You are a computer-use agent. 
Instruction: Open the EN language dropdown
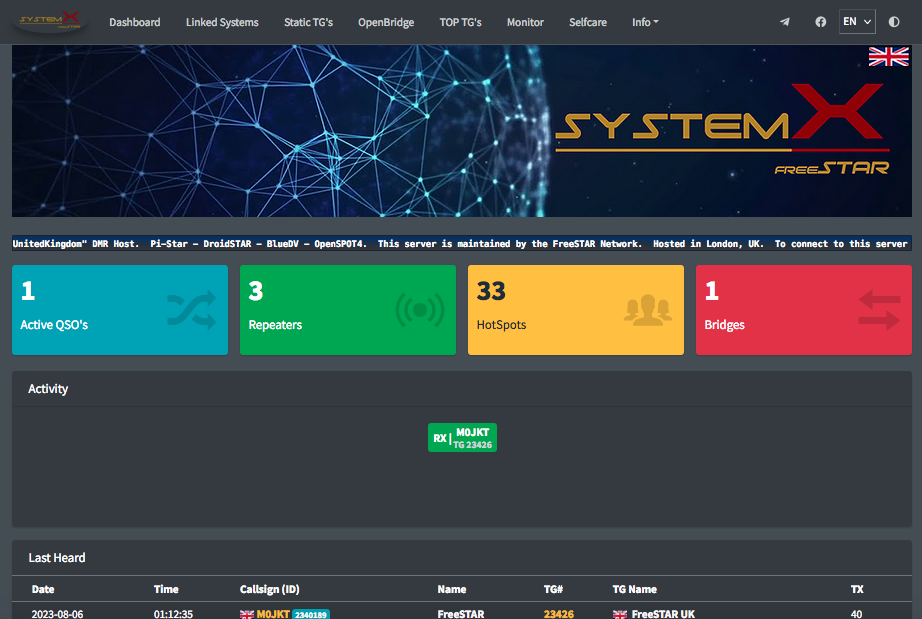857,22
